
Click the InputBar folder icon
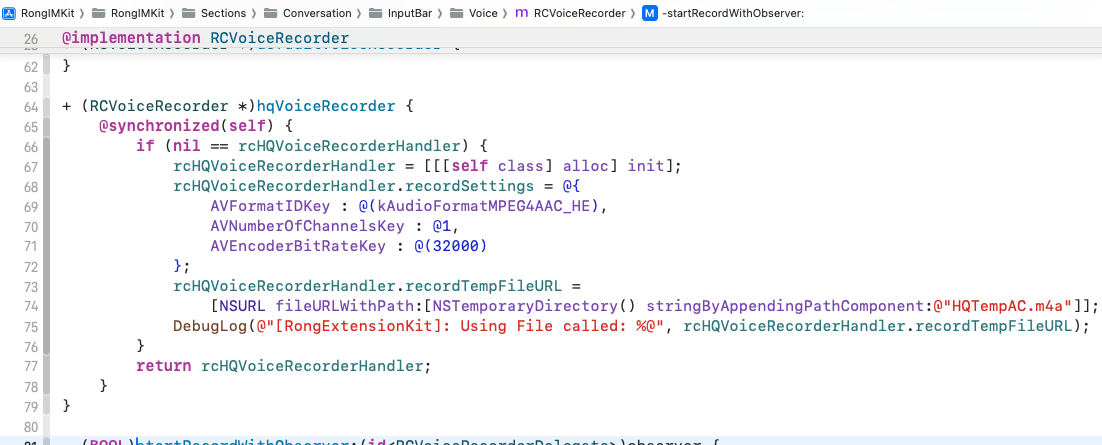click(375, 13)
